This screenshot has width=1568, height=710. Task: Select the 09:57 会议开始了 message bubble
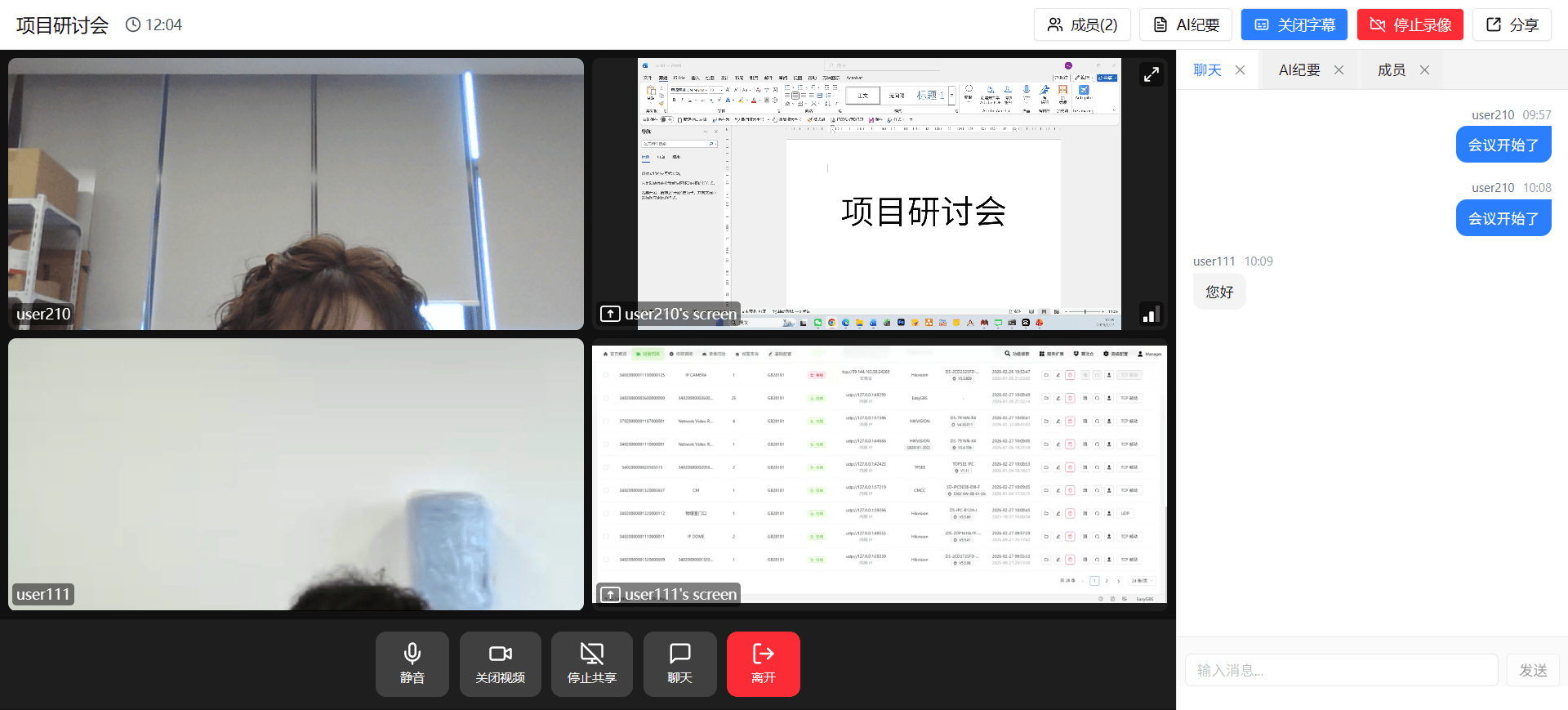[x=1503, y=145]
